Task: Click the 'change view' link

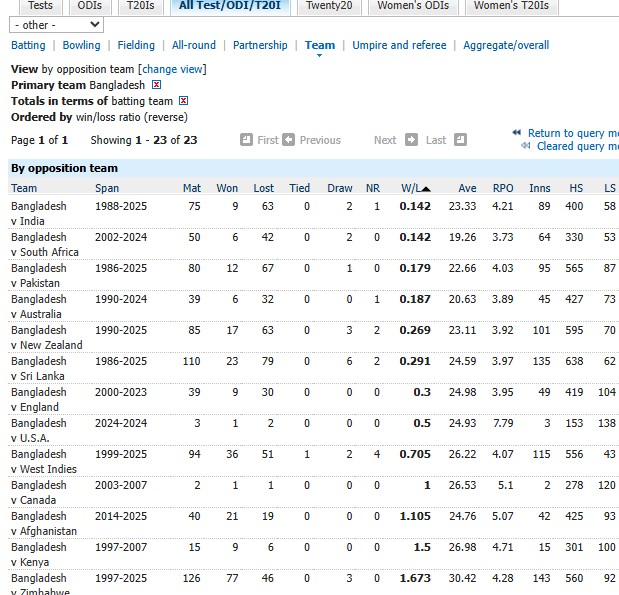Action: pos(172,69)
